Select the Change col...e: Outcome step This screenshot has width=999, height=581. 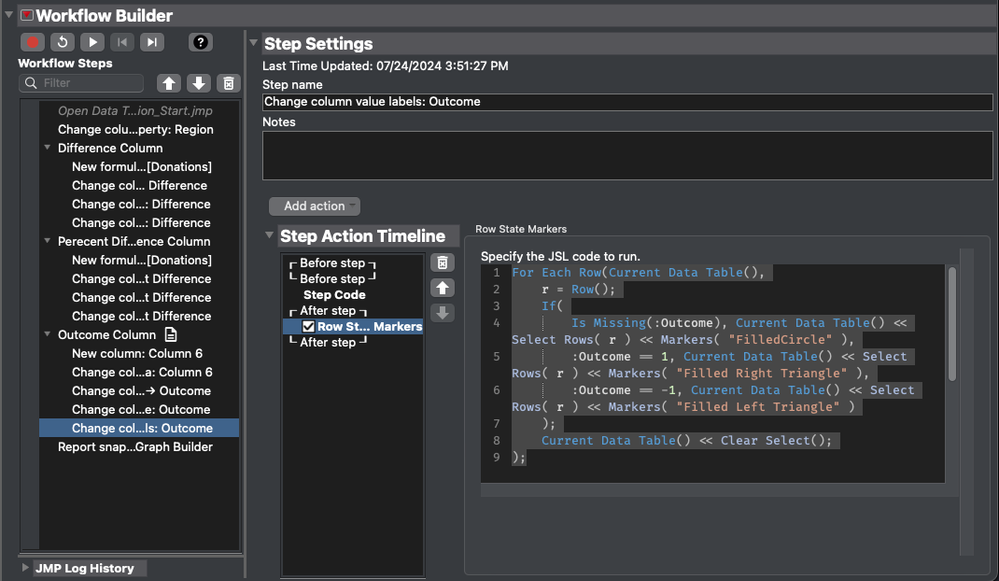[x=141, y=410]
